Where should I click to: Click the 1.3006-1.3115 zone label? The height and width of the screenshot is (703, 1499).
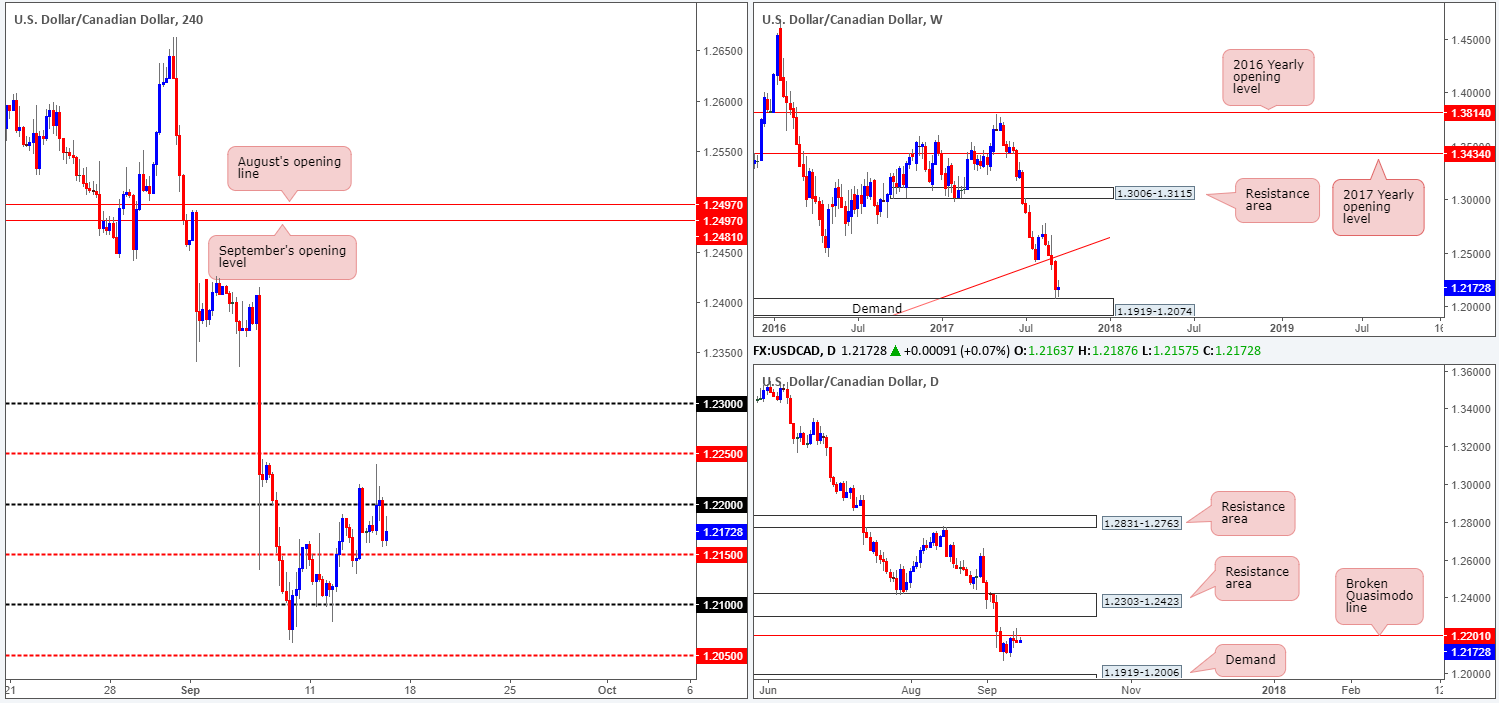(x=1155, y=193)
